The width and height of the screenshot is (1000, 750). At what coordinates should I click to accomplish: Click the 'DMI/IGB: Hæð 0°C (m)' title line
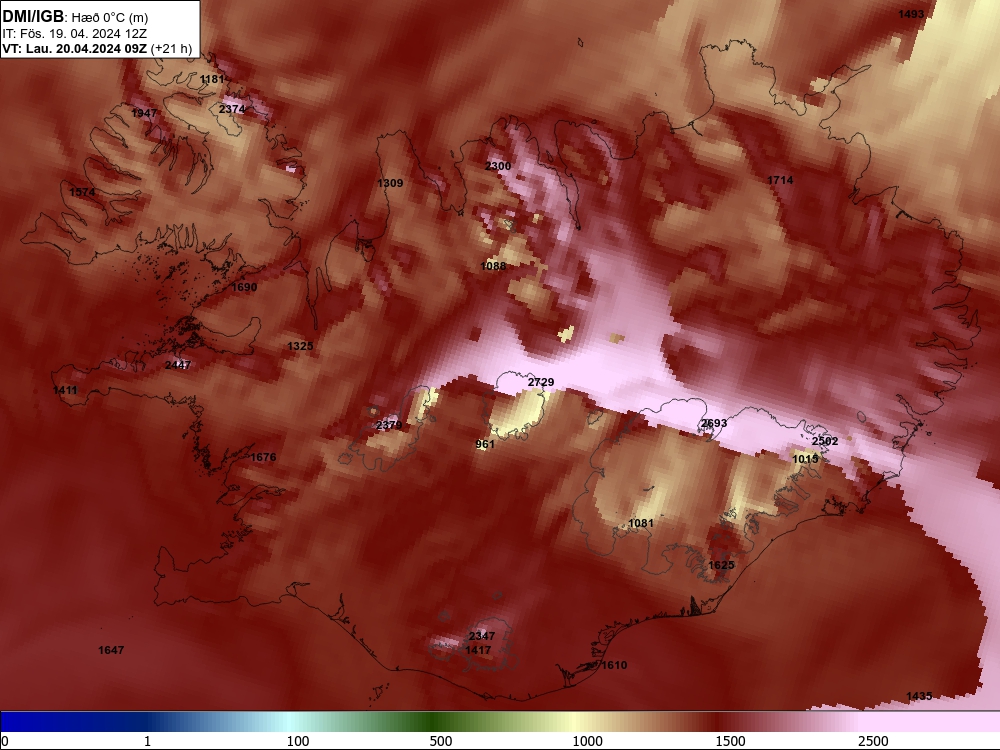75,17
